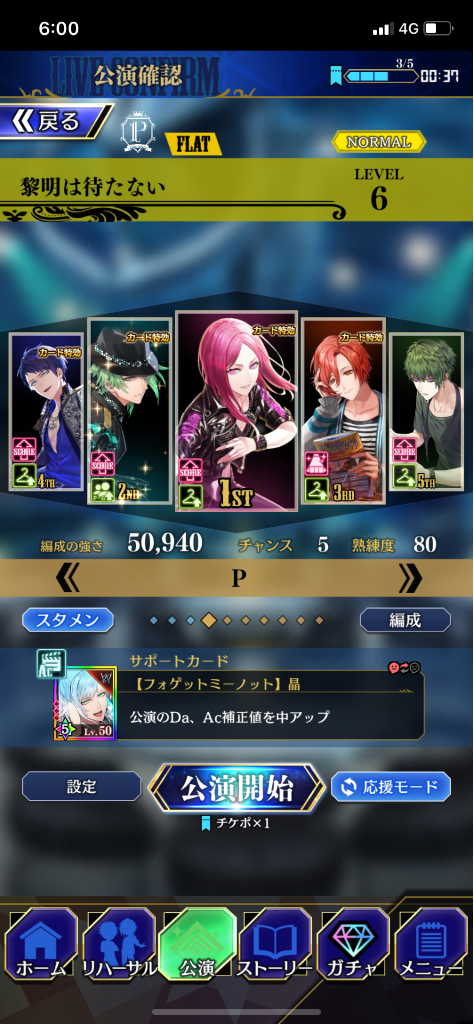Image resolution: width=474 pixels, height=1024 pixels.
Task: Tap the stamina ticket gauge bar
Action: pyautogui.click(x=382, y=77)
